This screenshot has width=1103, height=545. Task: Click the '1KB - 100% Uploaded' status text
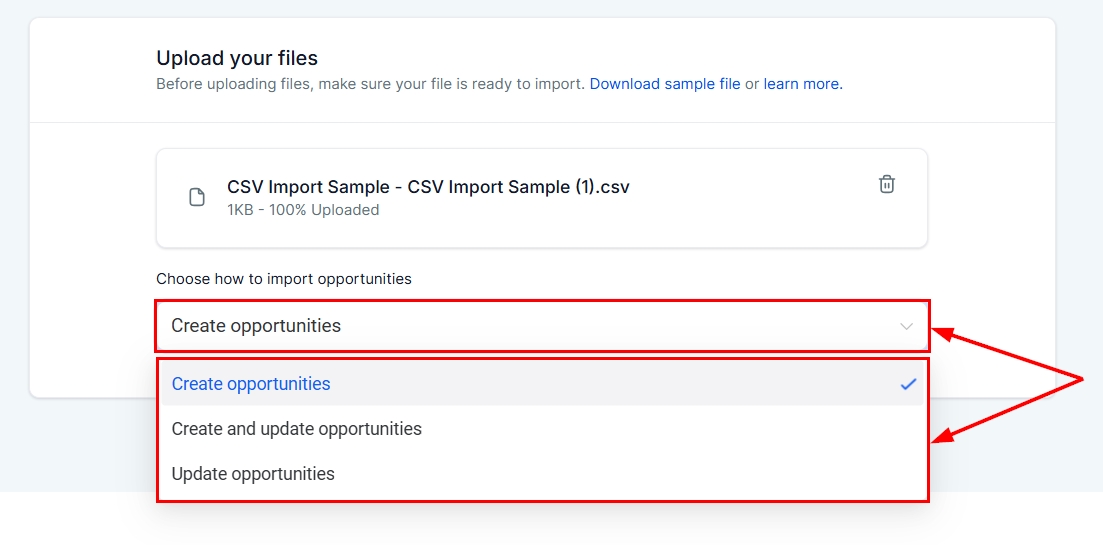(303, 210)
